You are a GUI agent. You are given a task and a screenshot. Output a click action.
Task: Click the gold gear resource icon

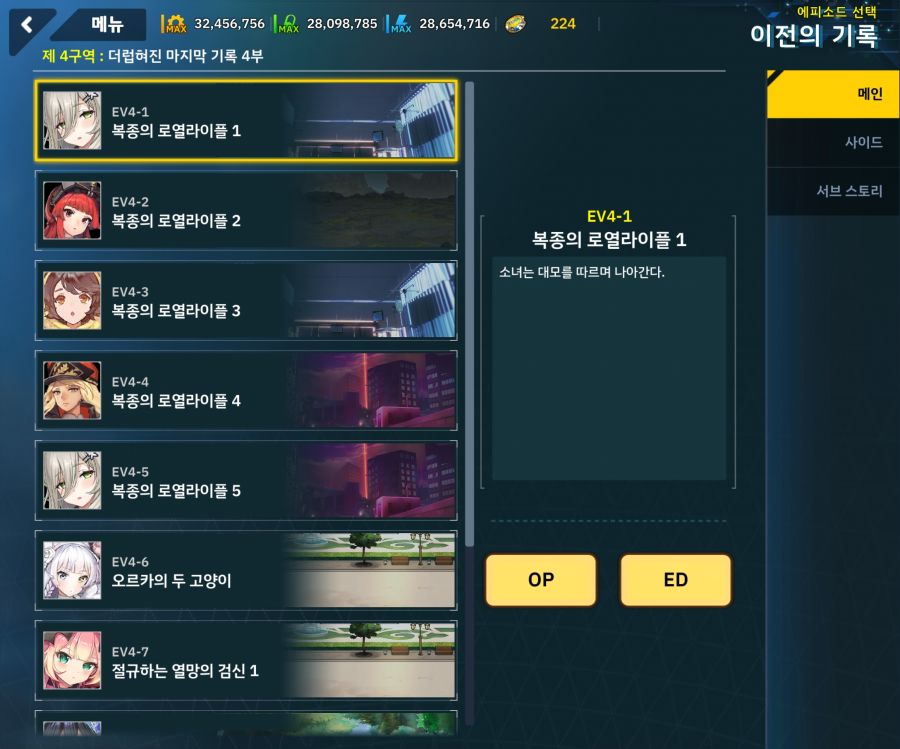click(x=174, y=24)
